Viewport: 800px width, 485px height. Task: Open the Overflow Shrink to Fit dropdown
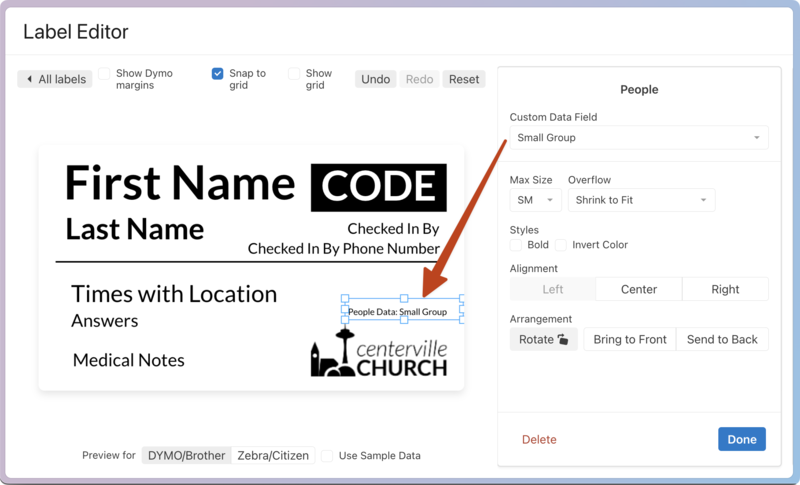coord(641,200)
